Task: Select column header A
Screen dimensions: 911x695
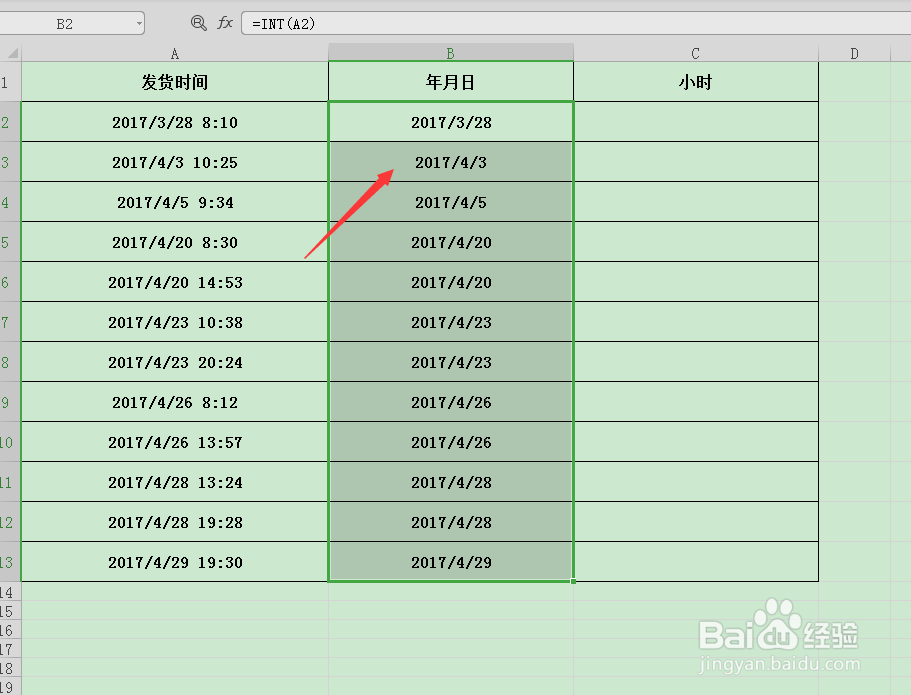Action: click(175, 52)
